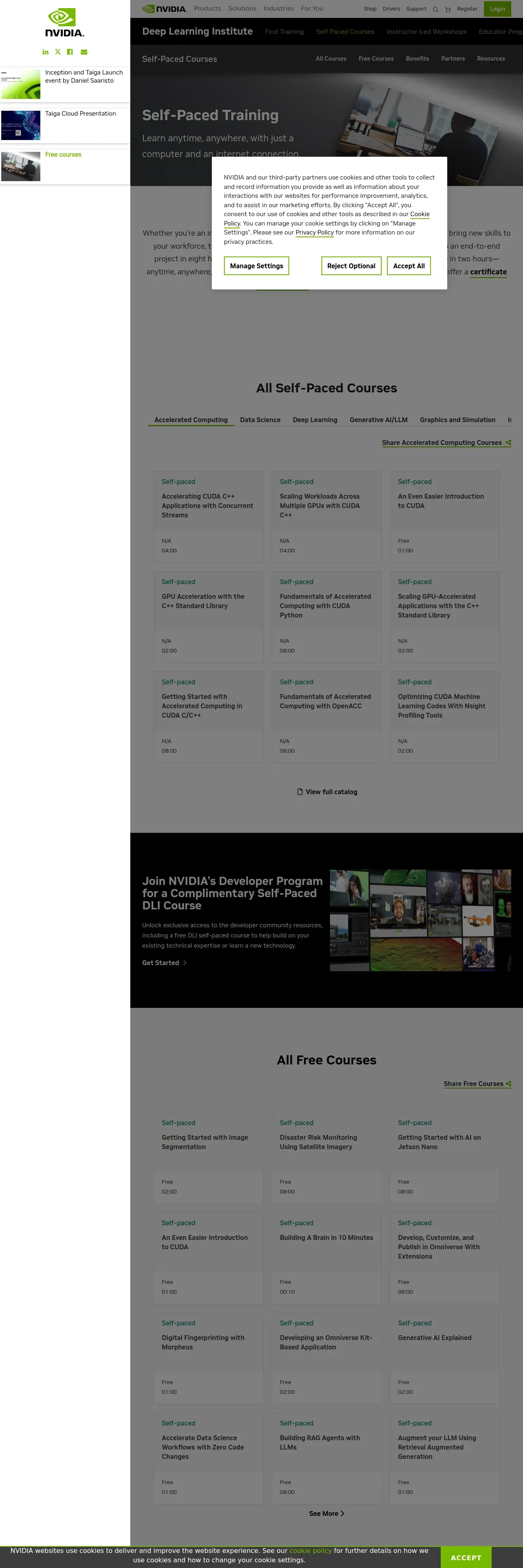The height and width of the screenshot is (1568, 523).
Task: Click the green ACCEPT cookie banner button
Action: click(466, 1558)
